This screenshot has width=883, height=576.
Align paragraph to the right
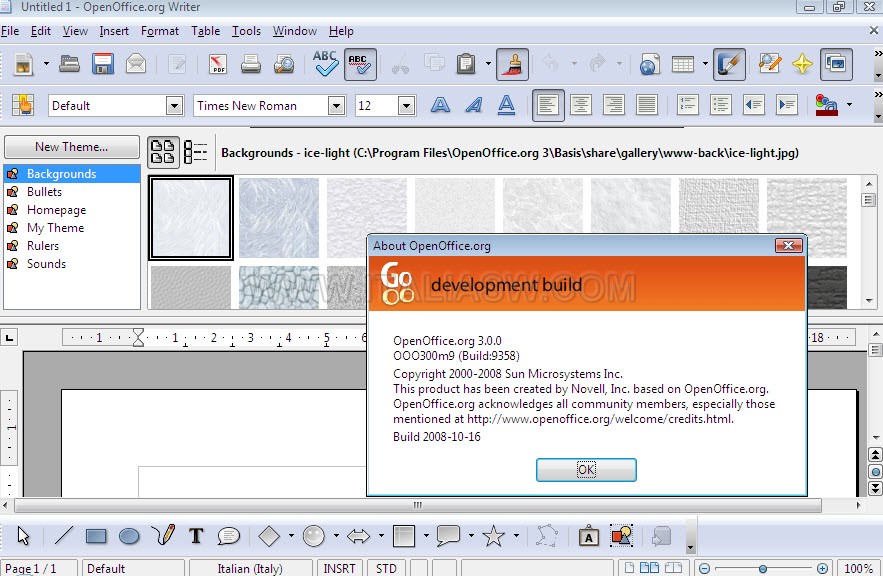614,105
